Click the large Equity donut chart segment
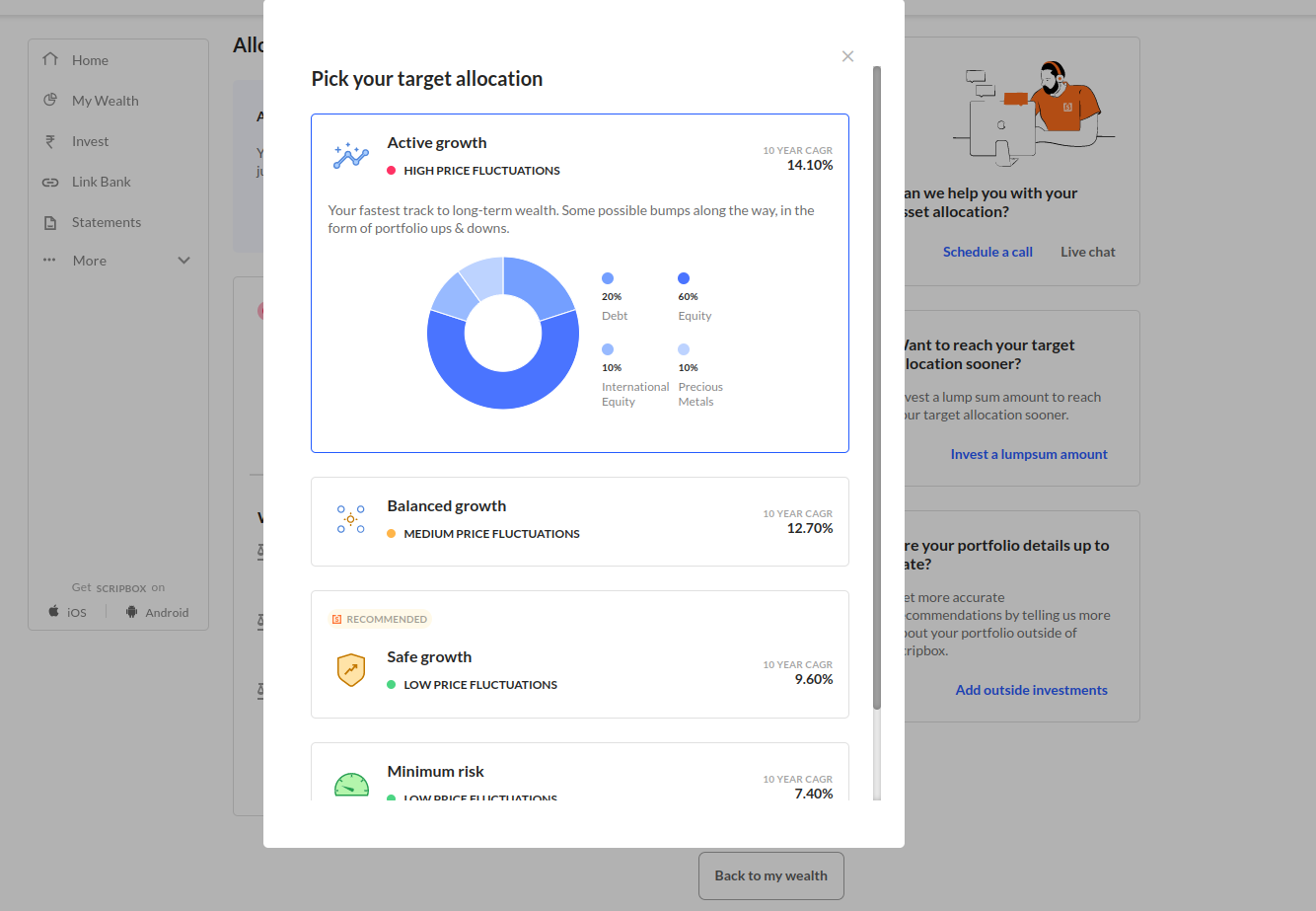Screen dimensions: 1316x911 coord(503,388)
